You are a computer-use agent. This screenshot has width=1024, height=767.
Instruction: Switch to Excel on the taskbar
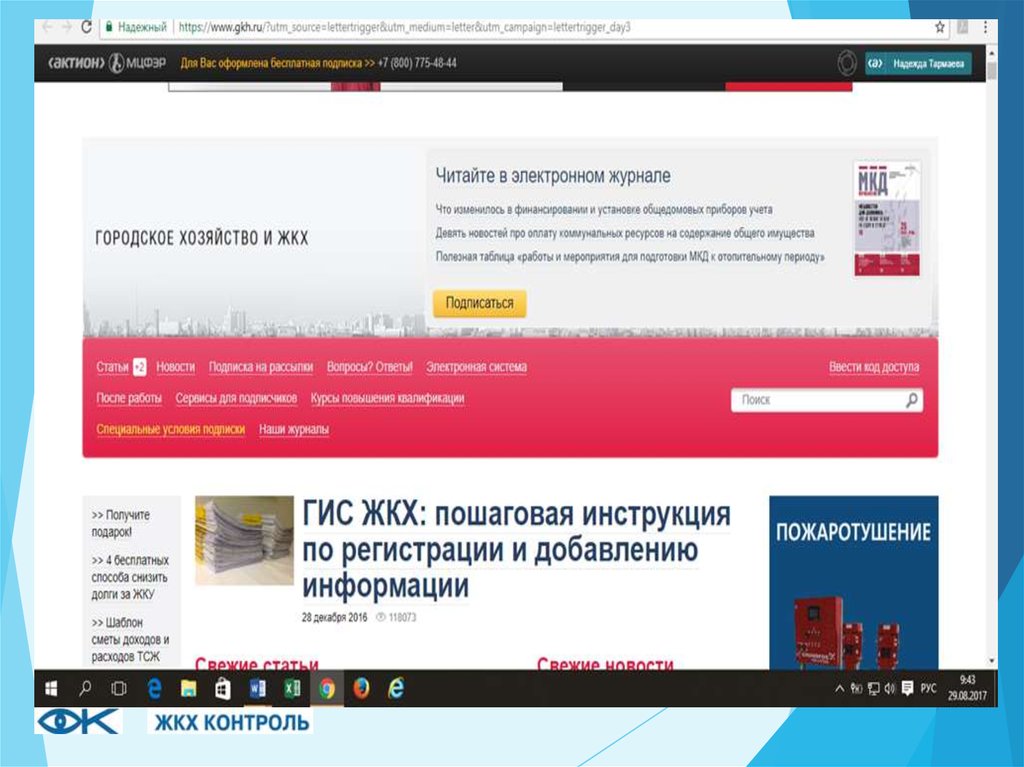click(292, 689)
